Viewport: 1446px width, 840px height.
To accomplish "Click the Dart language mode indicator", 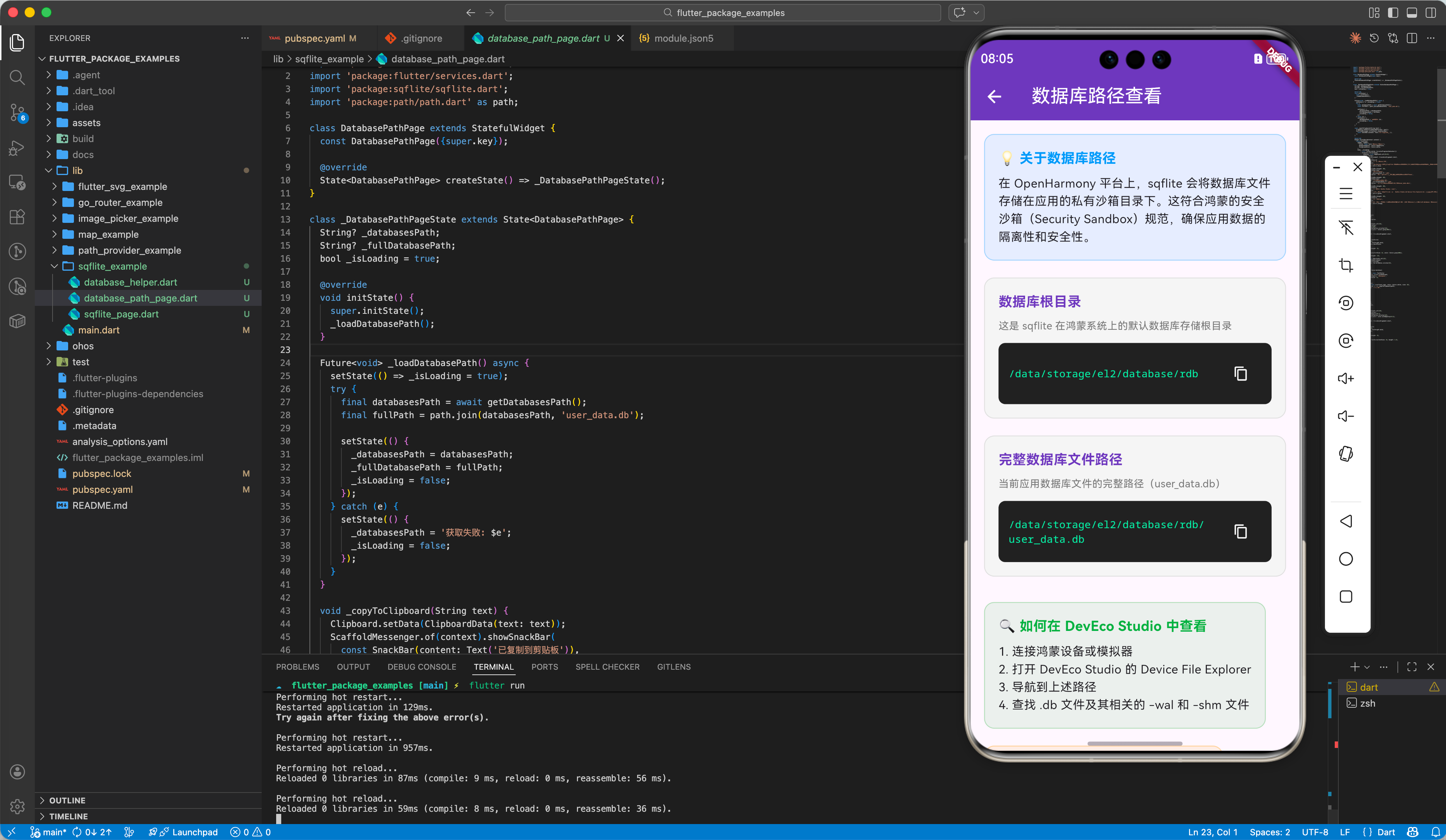I will (x=1386, y=832).
